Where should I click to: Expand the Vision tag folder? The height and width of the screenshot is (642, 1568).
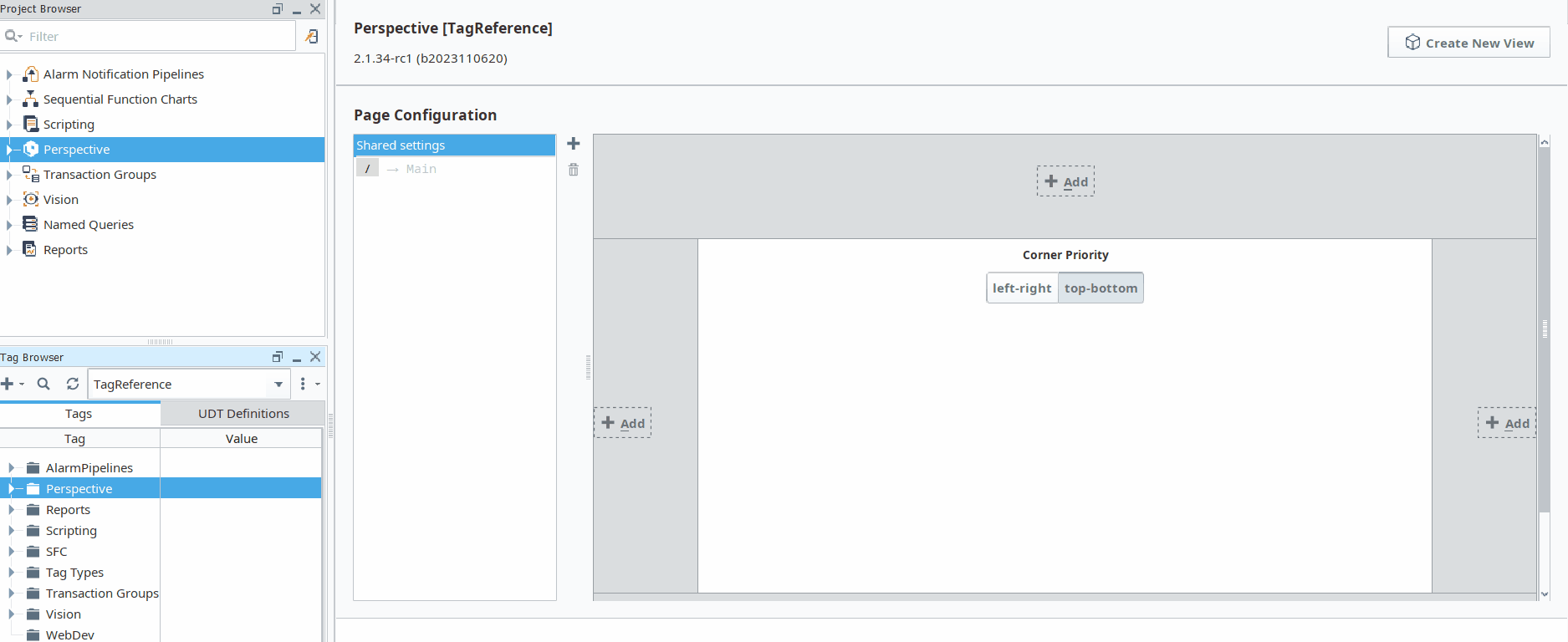pyautogui.click(x=11, y=614)
